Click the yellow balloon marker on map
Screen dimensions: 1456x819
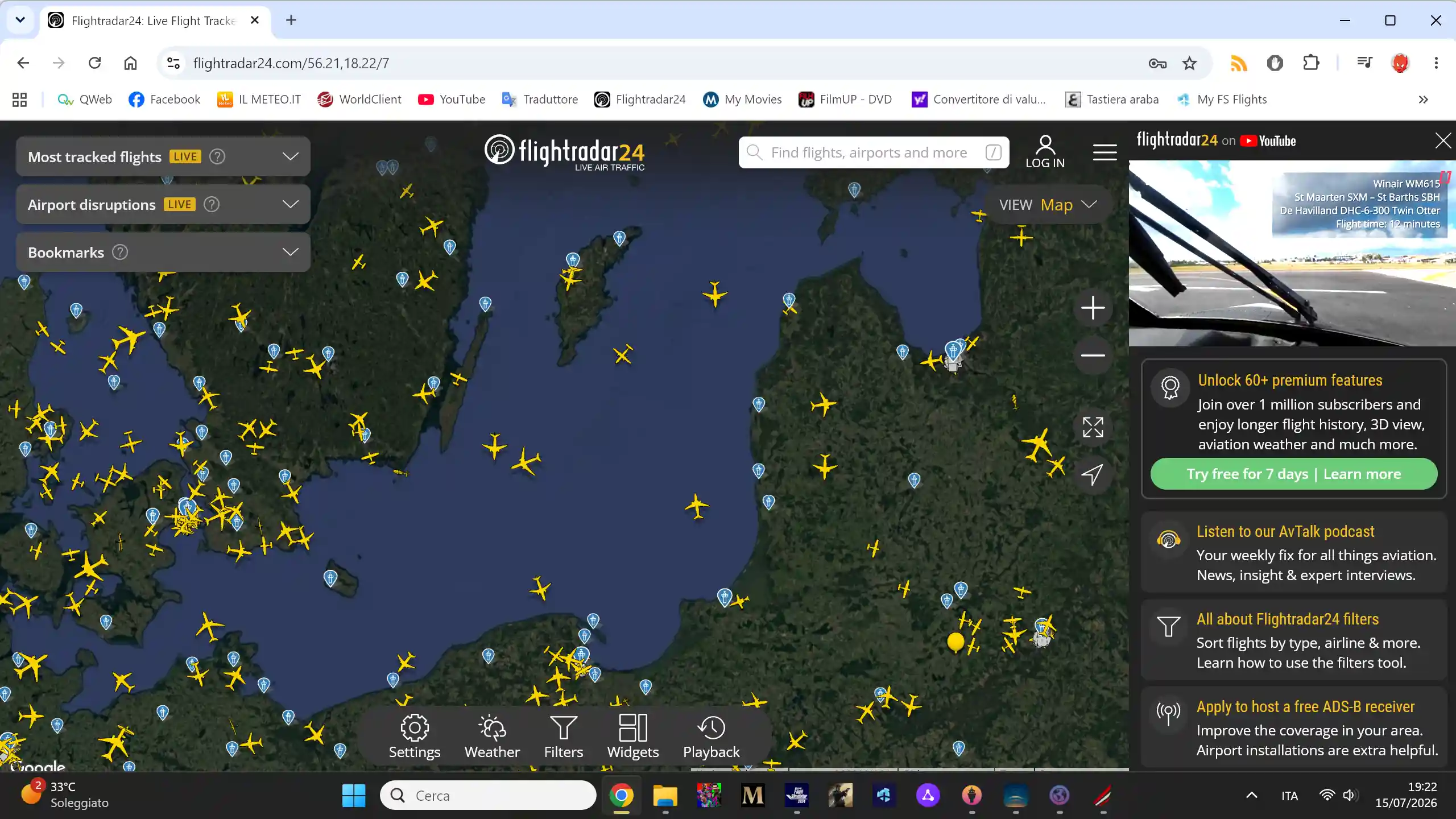pyautogui.click(x=955, y=642)
